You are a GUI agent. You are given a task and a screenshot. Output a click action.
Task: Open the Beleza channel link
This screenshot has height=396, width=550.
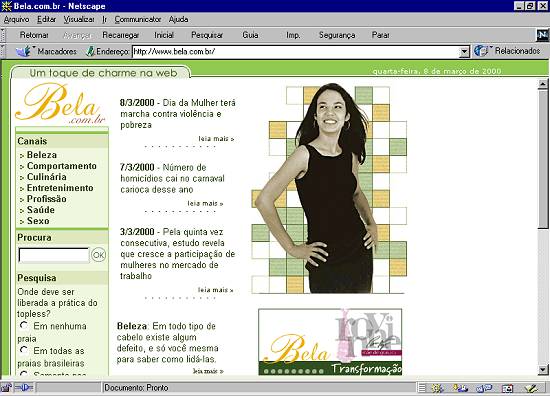(42, 155)
